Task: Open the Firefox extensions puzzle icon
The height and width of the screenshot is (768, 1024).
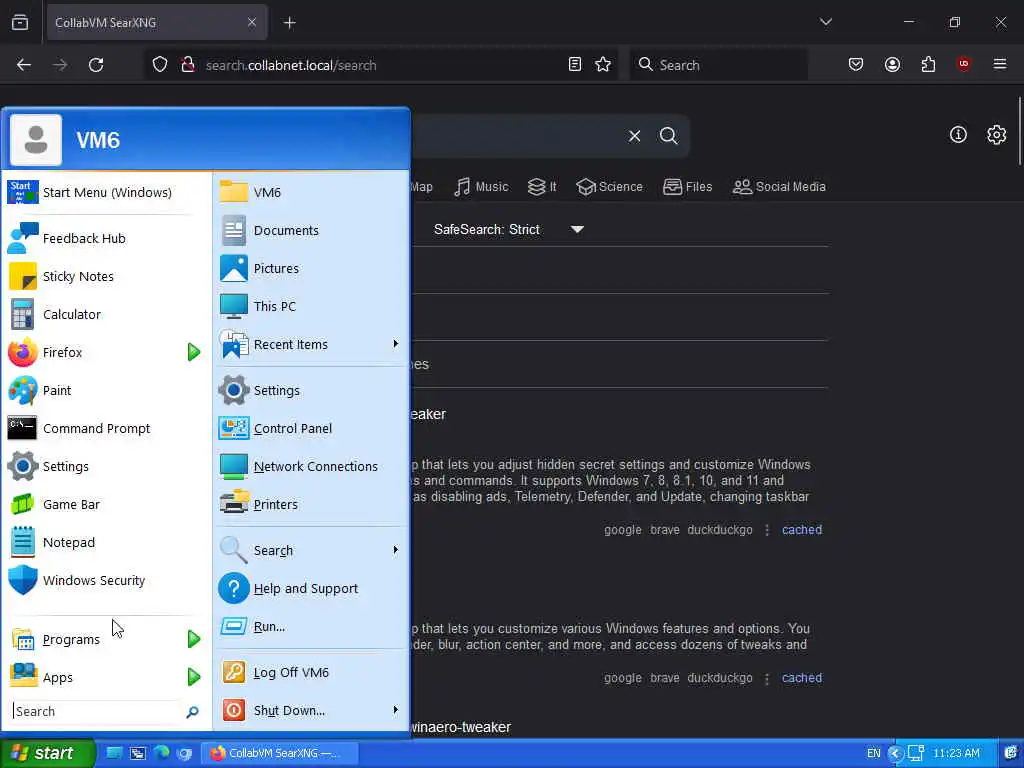Action: coord(928,65)
